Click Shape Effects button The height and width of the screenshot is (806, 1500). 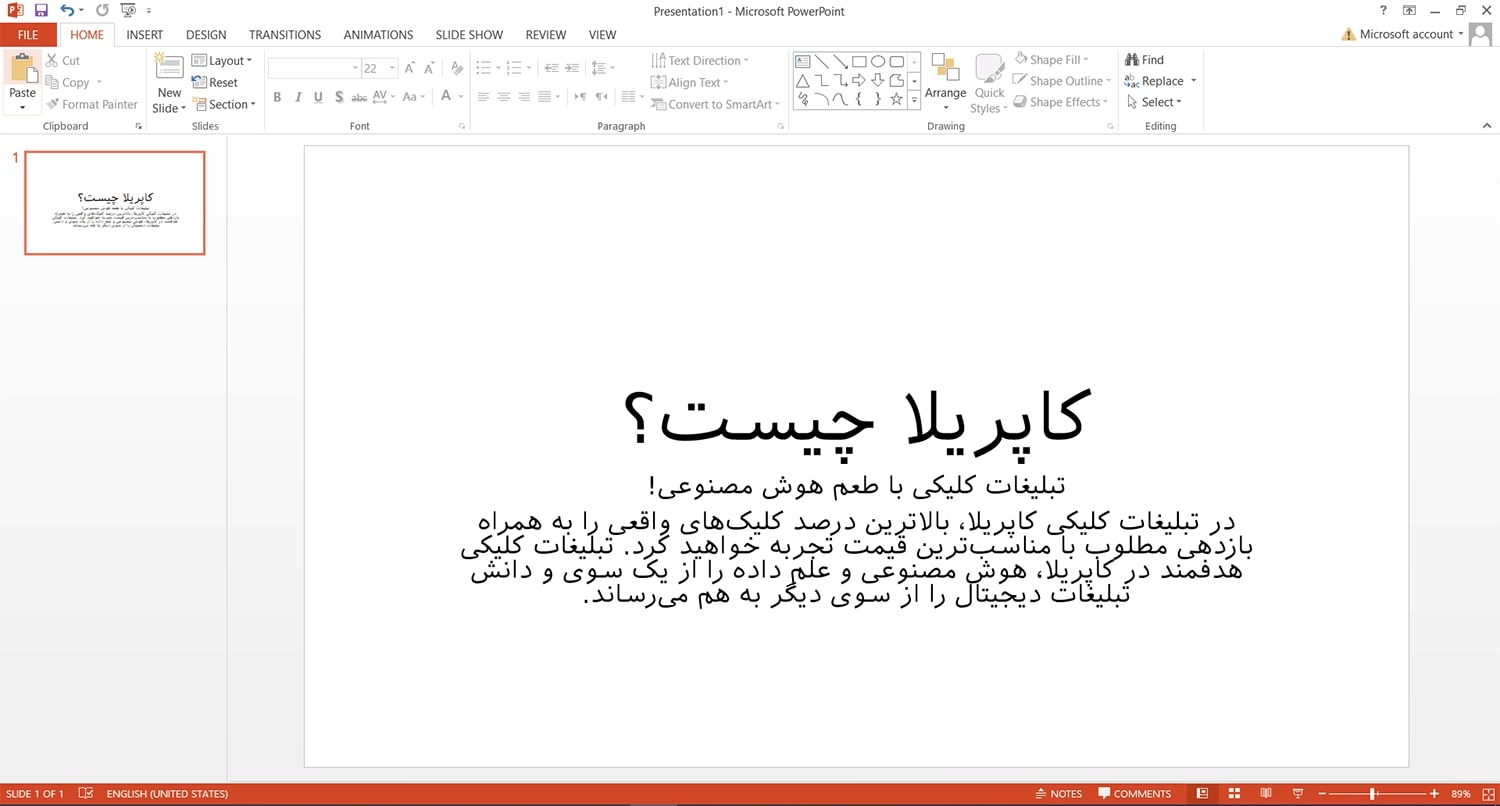(1062, 102)
